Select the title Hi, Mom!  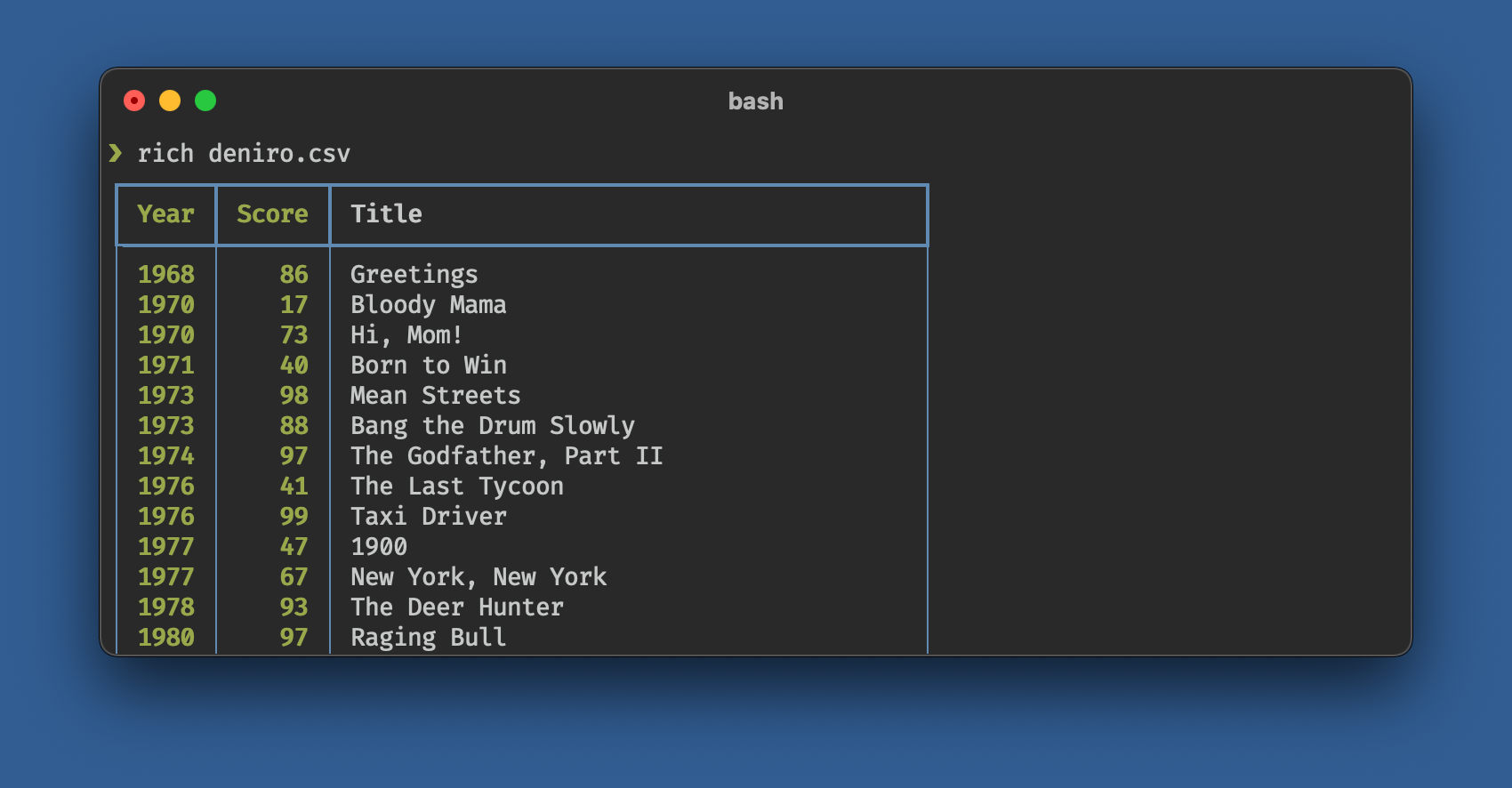[x=406, y=335]
